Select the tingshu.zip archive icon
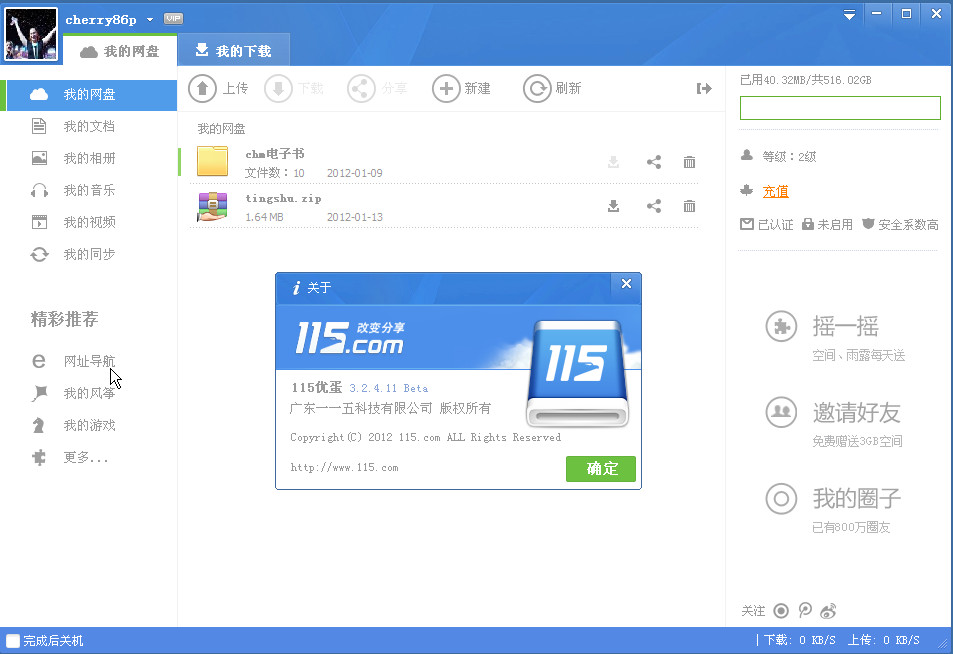 tap(212, 206)
